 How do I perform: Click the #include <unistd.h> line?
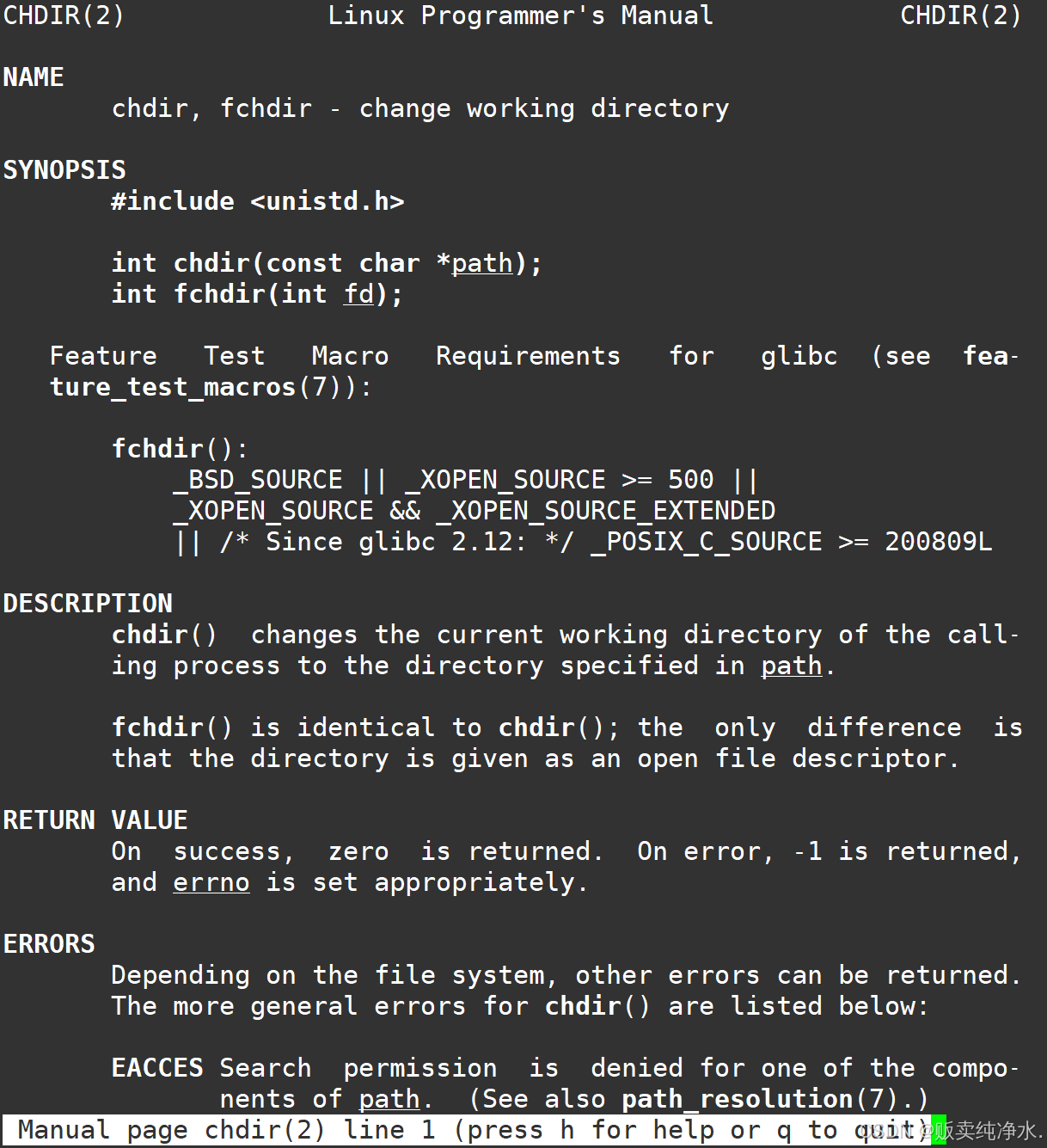pyautogui.click(x=258, y=201)
